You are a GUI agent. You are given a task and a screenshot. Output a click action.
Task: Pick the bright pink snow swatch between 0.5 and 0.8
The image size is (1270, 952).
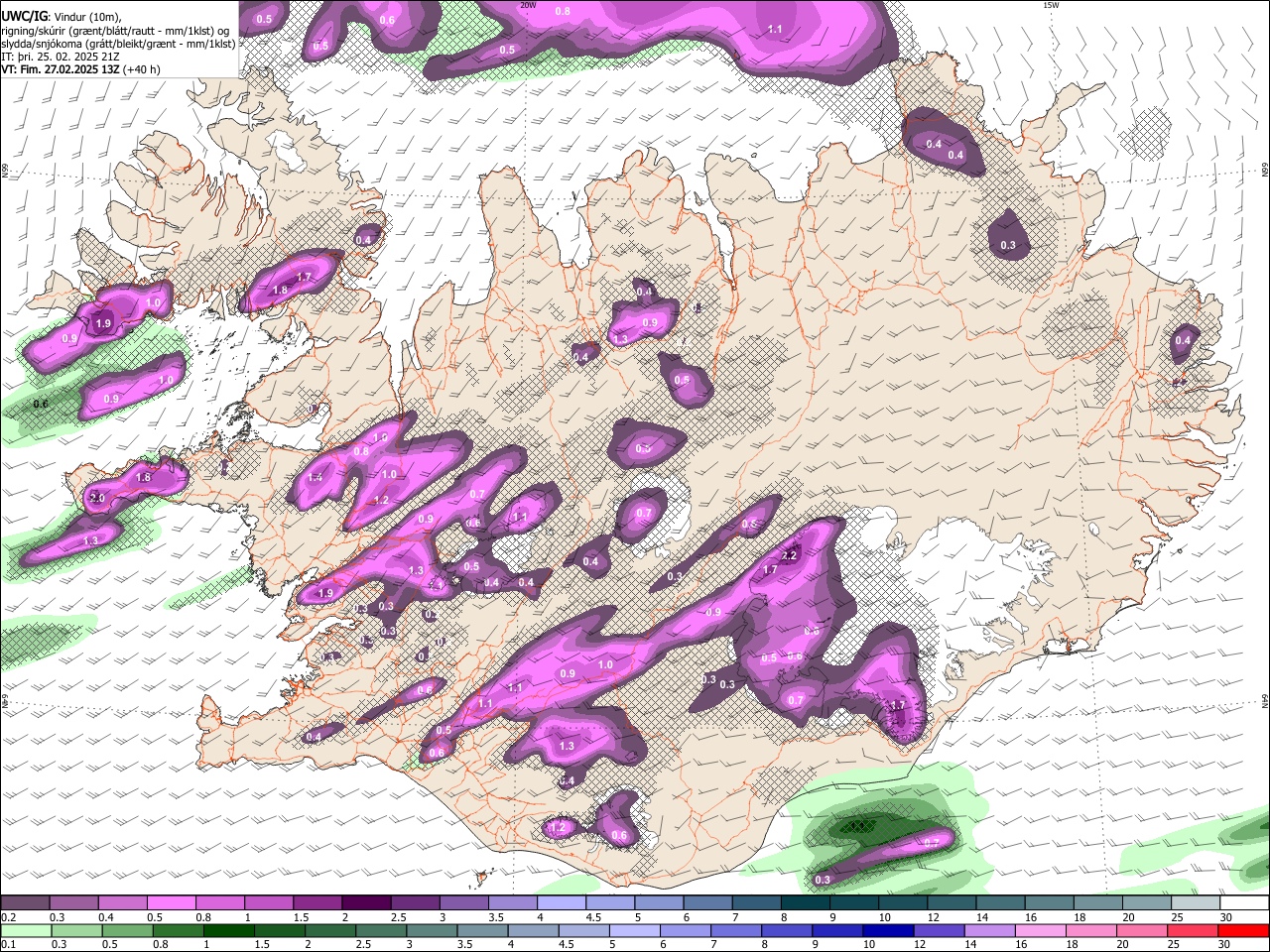[x=171, y=903]
